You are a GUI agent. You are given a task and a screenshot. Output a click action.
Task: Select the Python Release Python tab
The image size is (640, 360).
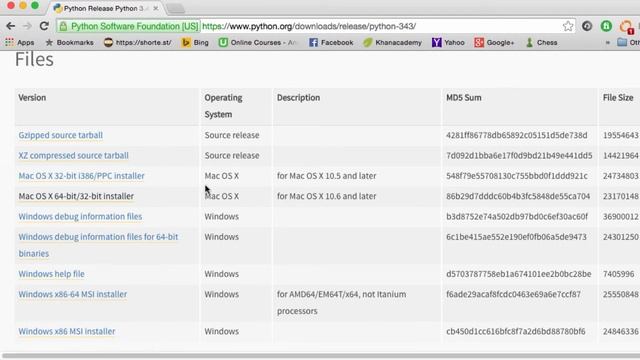pyautogui.click(x=104, y=8)
